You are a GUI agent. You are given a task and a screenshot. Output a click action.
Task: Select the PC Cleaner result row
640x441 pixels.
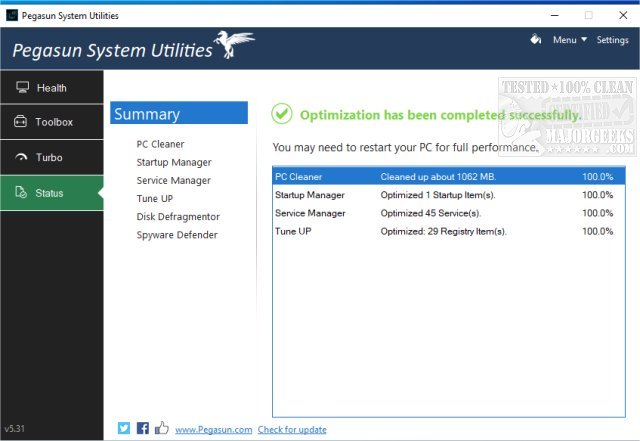coord(449,176)
